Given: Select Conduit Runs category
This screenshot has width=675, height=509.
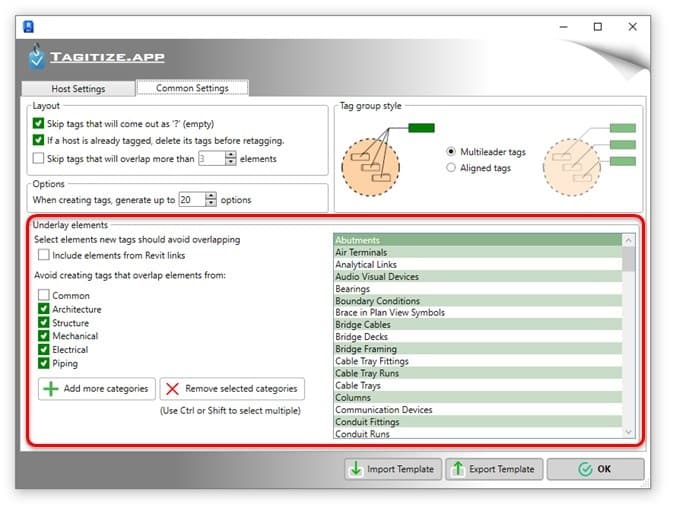Looking at the screenshot, I should (478, 433).
